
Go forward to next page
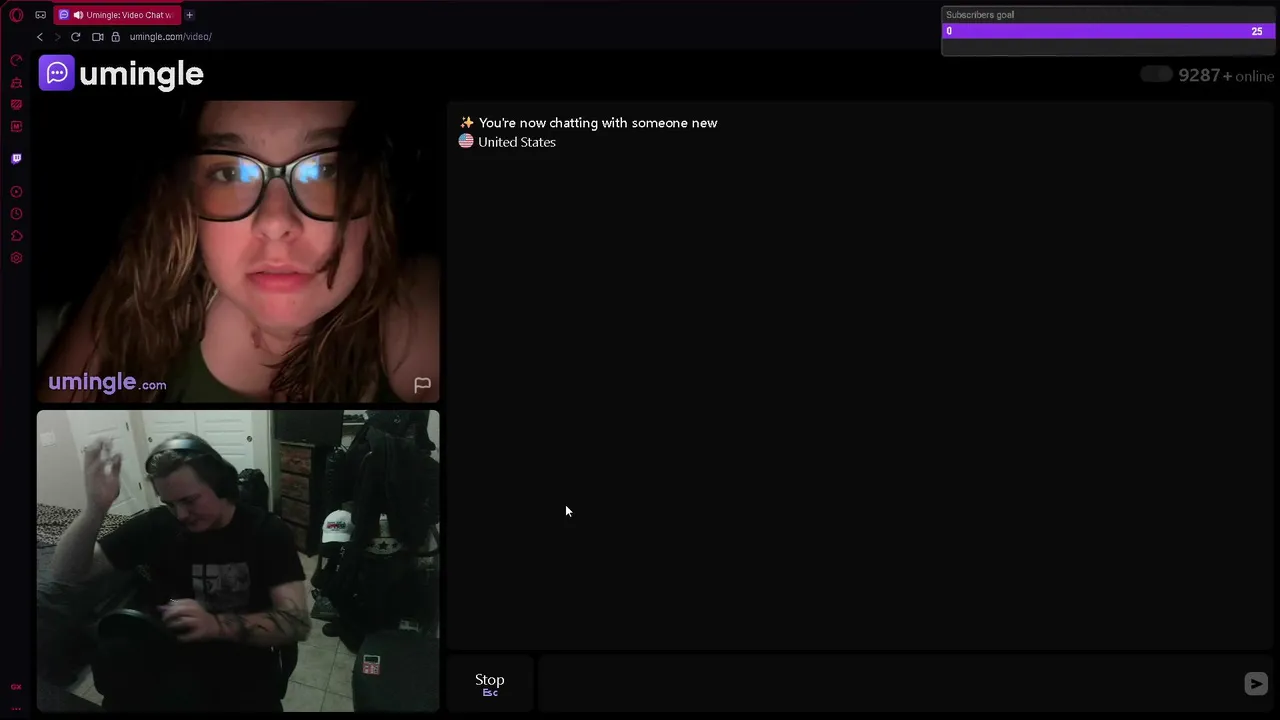click(x=57, y=37)
